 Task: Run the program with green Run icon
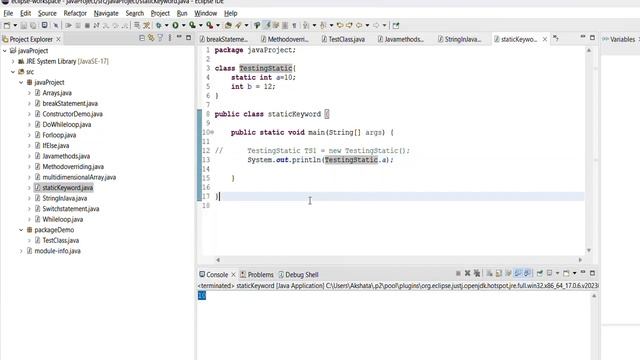pyautogui.click(x=175, y=25)
